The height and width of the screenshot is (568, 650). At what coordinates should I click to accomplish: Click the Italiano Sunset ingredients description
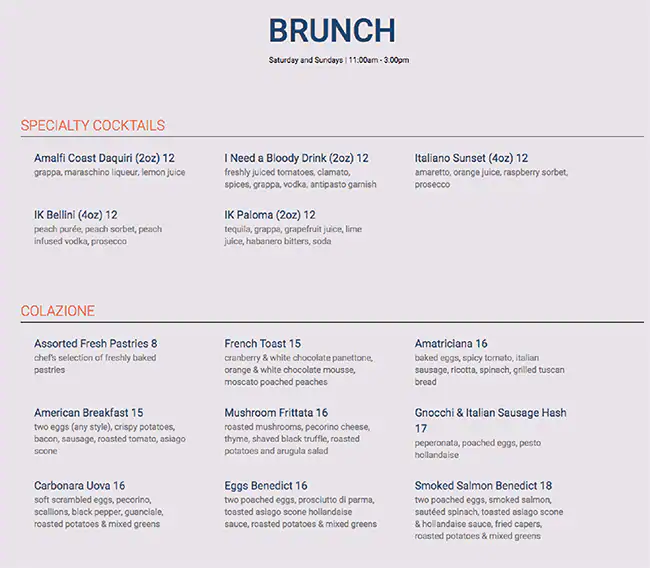pyautogui.click(x=491, y=178)
